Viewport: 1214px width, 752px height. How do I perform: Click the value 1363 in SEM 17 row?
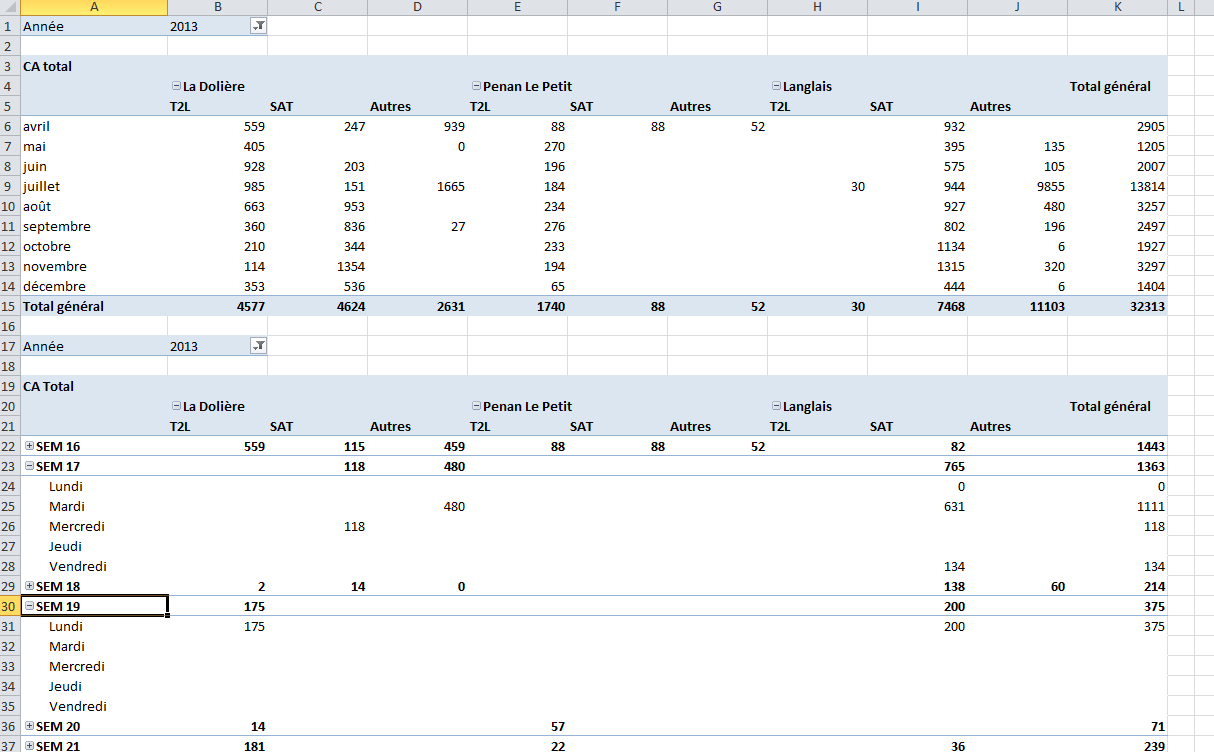(x=1151, y=466)
